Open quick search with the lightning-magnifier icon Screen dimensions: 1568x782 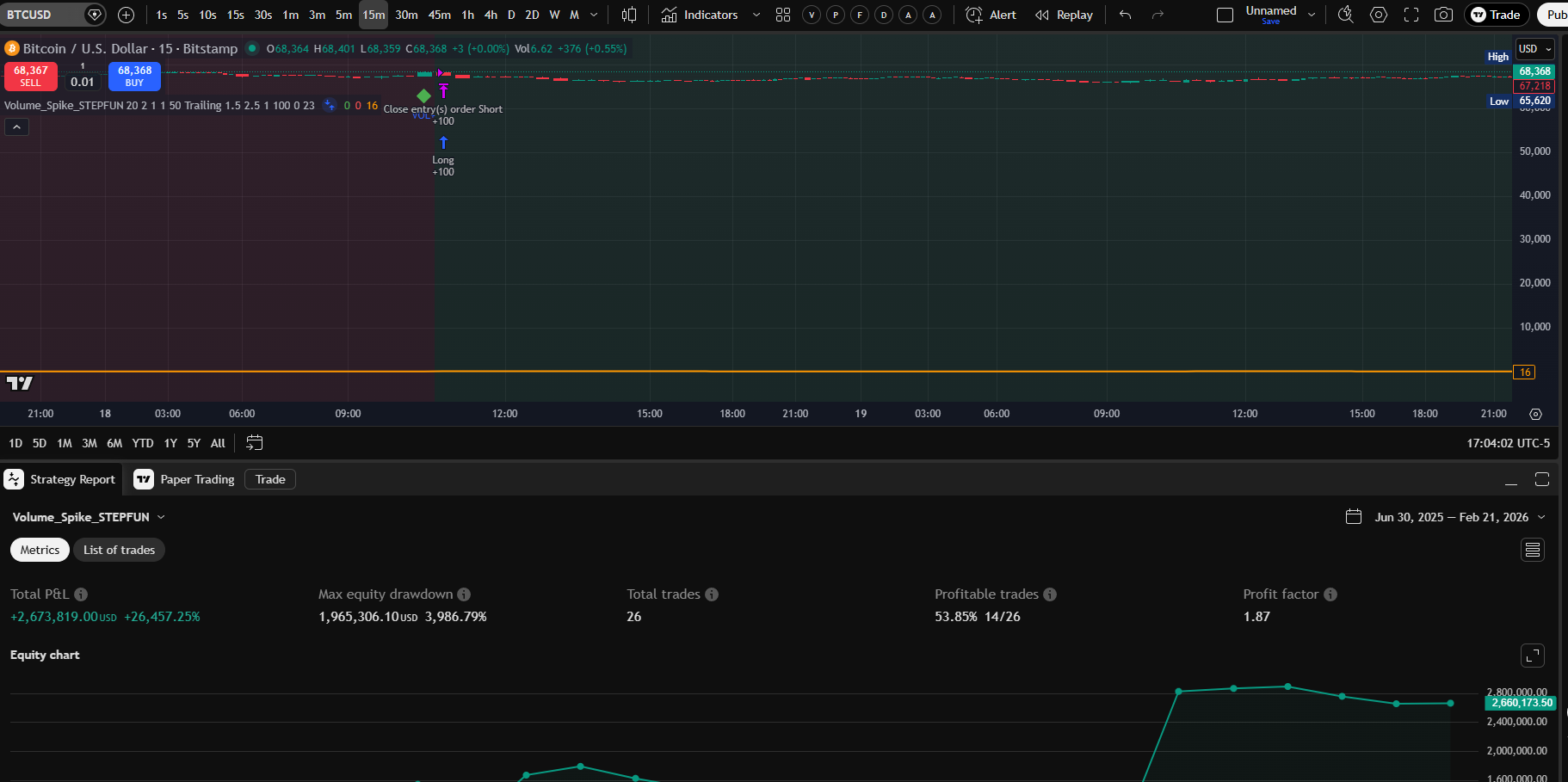coord(1345,15)
